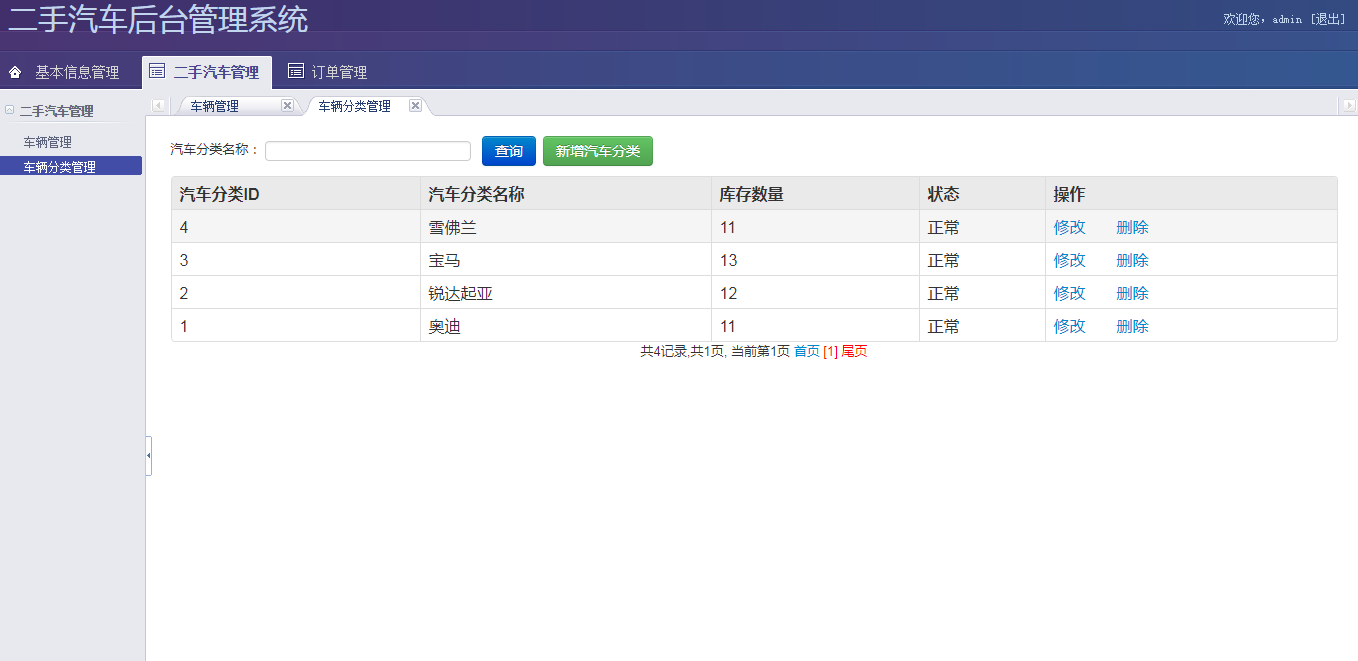This screenshot has width=1358, height=661.
Task: Click the 宝马 name cell
Action: point(566,260)
